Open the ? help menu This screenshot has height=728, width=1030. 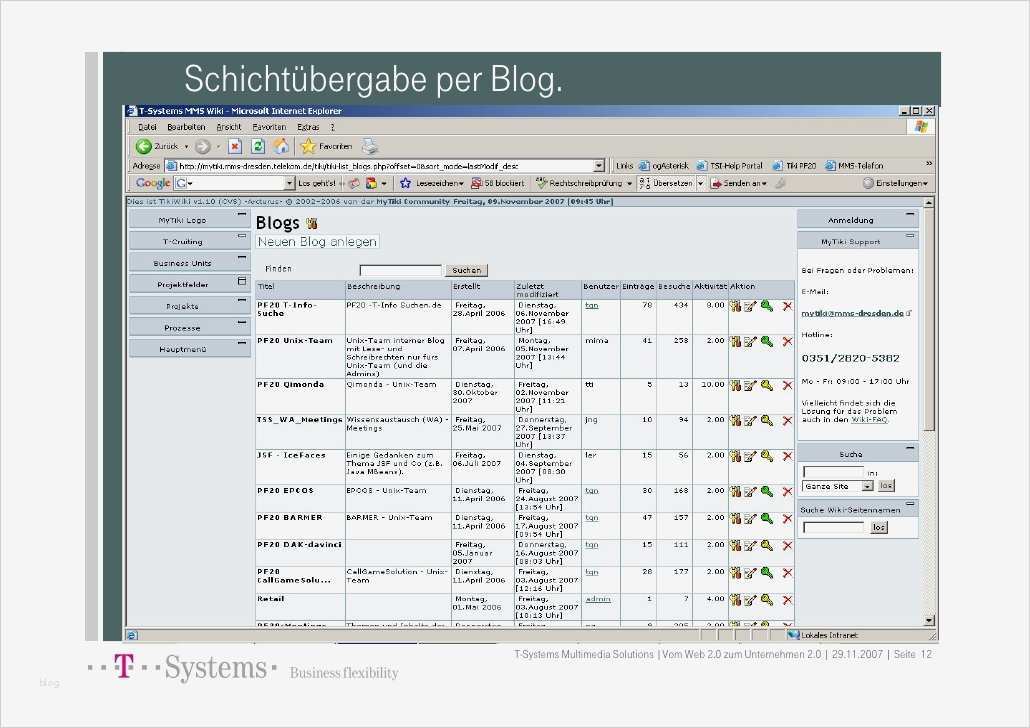click(332, 127)
